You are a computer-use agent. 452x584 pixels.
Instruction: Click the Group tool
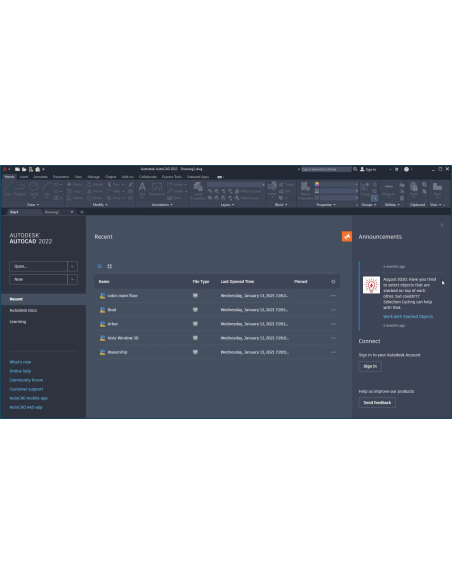365,189
